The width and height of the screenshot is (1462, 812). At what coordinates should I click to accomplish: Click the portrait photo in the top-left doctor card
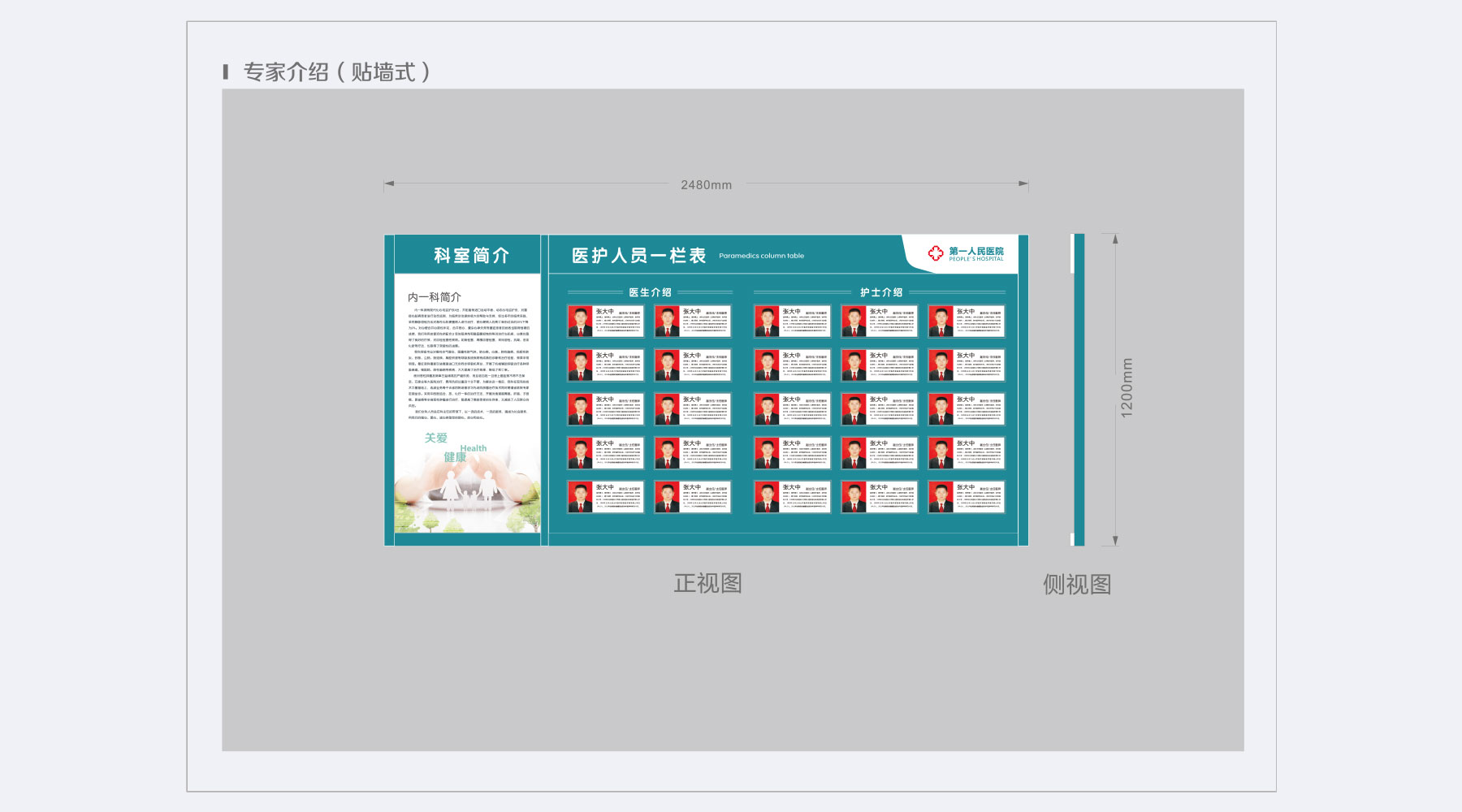tap(580, 322)
